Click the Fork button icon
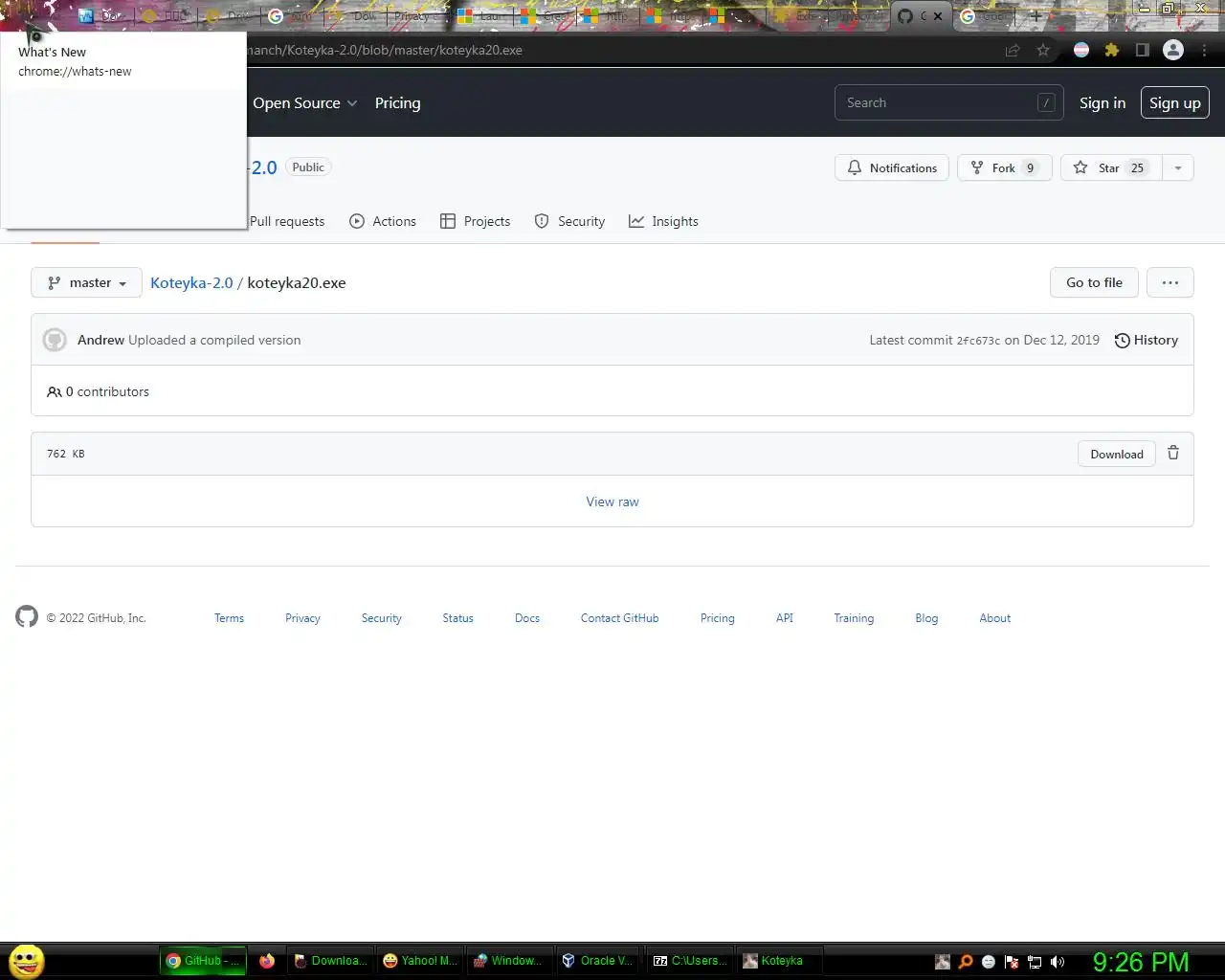Image resolution: width=1225 pixels, height=980 pixels. click(x=977, y=167)
